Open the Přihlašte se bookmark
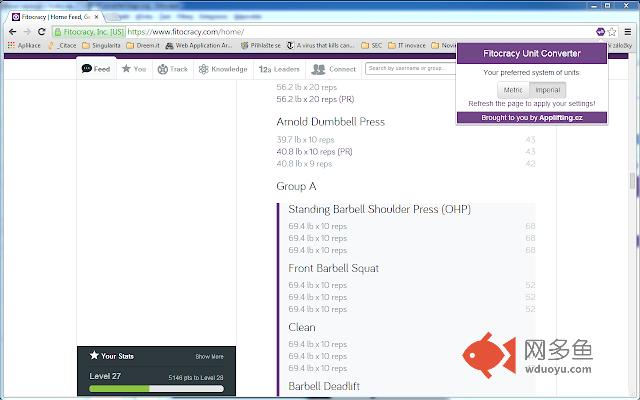The height and width of the screenshot is (400, 640). click(261, 45)
